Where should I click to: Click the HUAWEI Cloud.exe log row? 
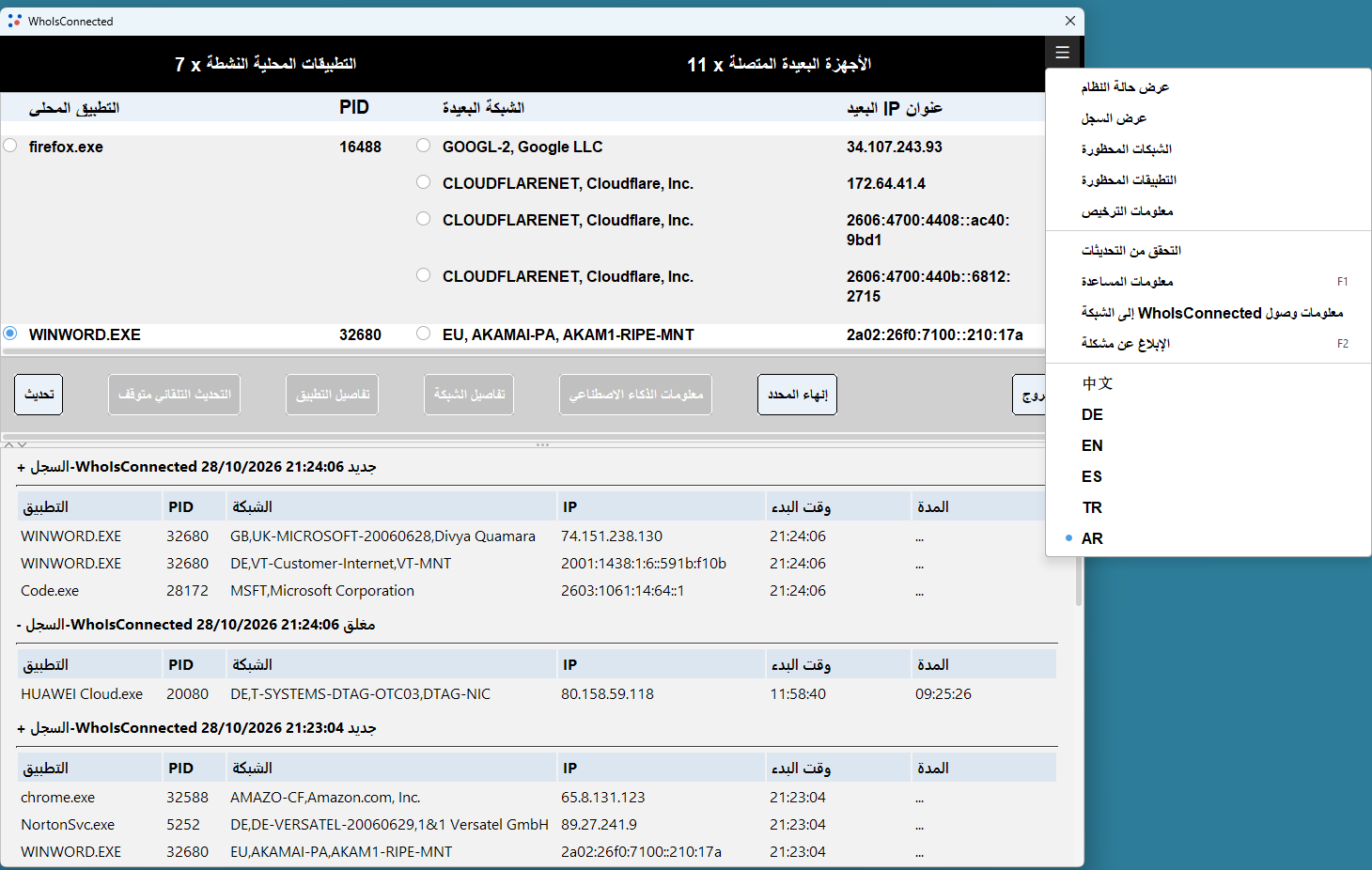point(537,694)
